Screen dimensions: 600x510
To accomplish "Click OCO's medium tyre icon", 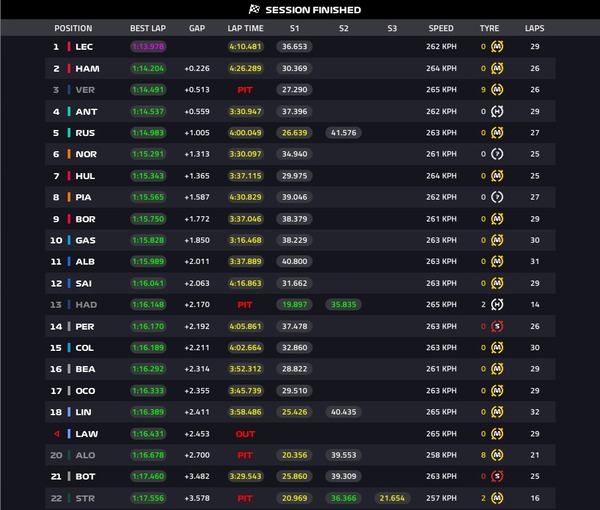I will pos(497,391).
